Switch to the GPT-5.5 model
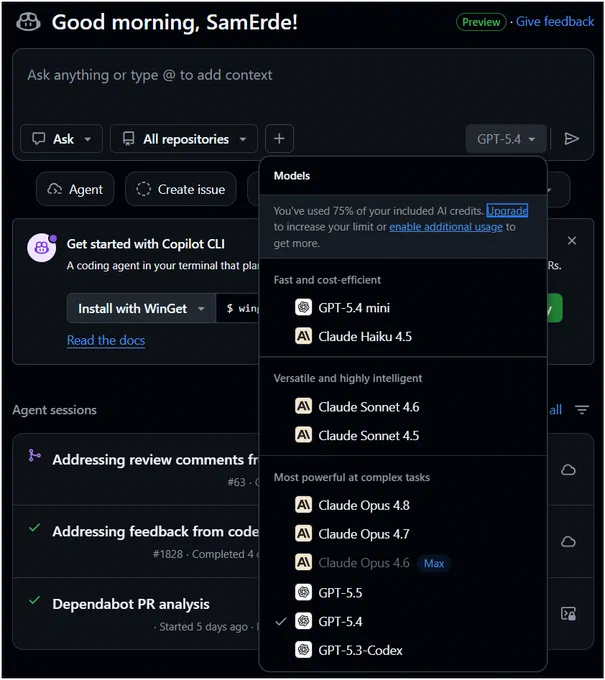 pyautogui.click(x=403, y=592)
